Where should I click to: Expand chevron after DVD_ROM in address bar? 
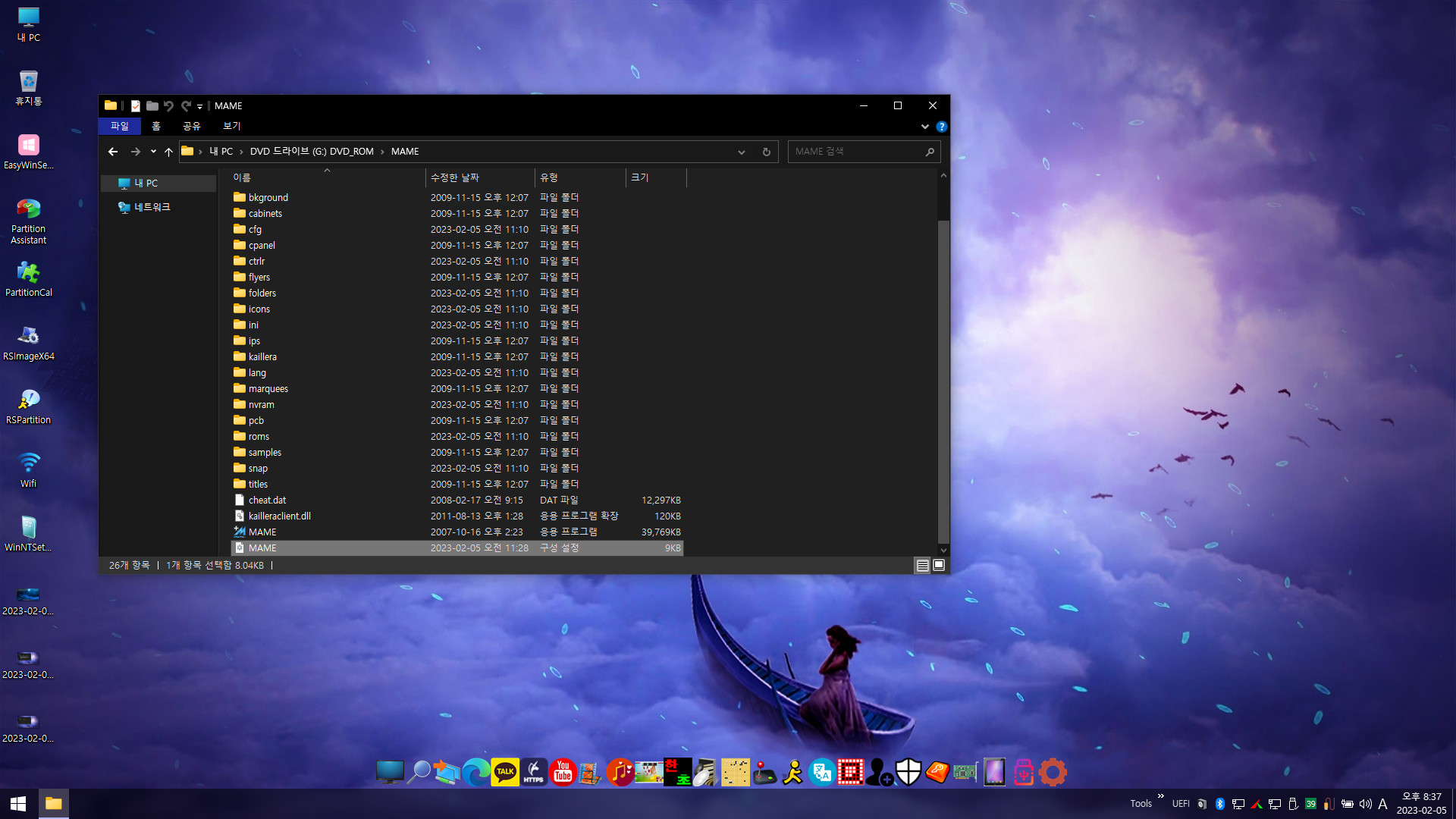click(382, 152)
